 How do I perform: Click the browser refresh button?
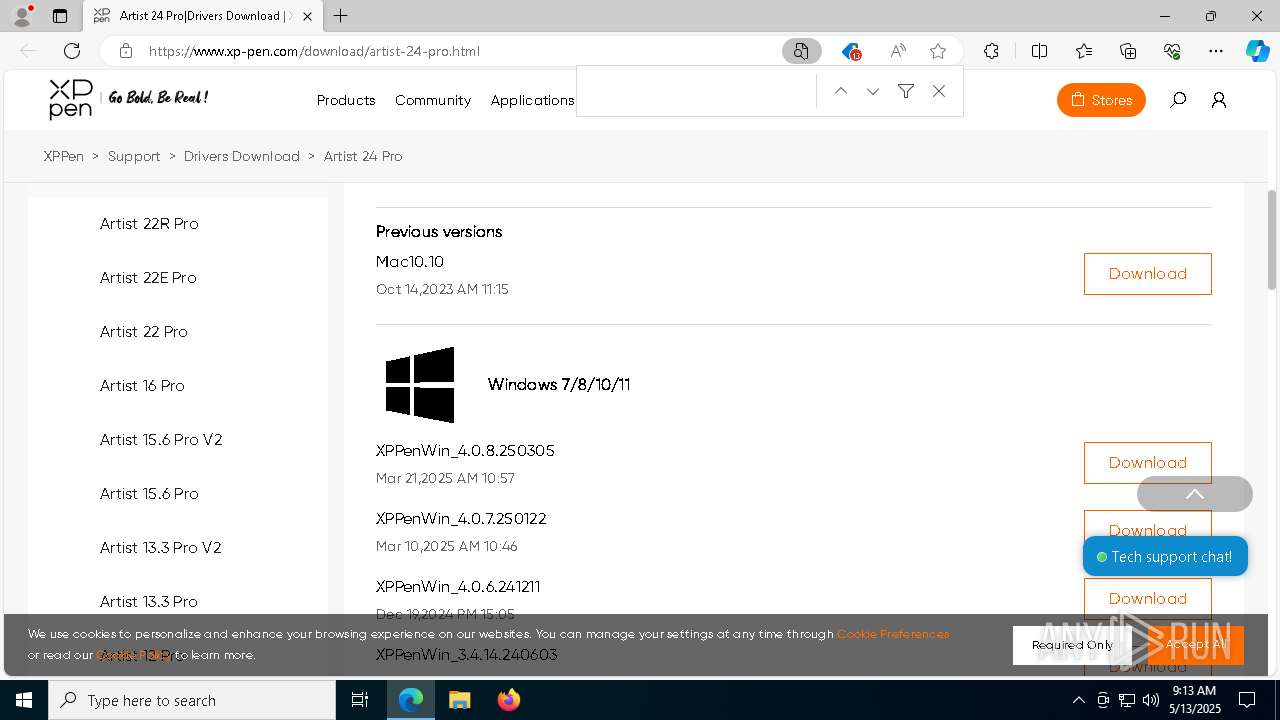click(x=72, y=51)
